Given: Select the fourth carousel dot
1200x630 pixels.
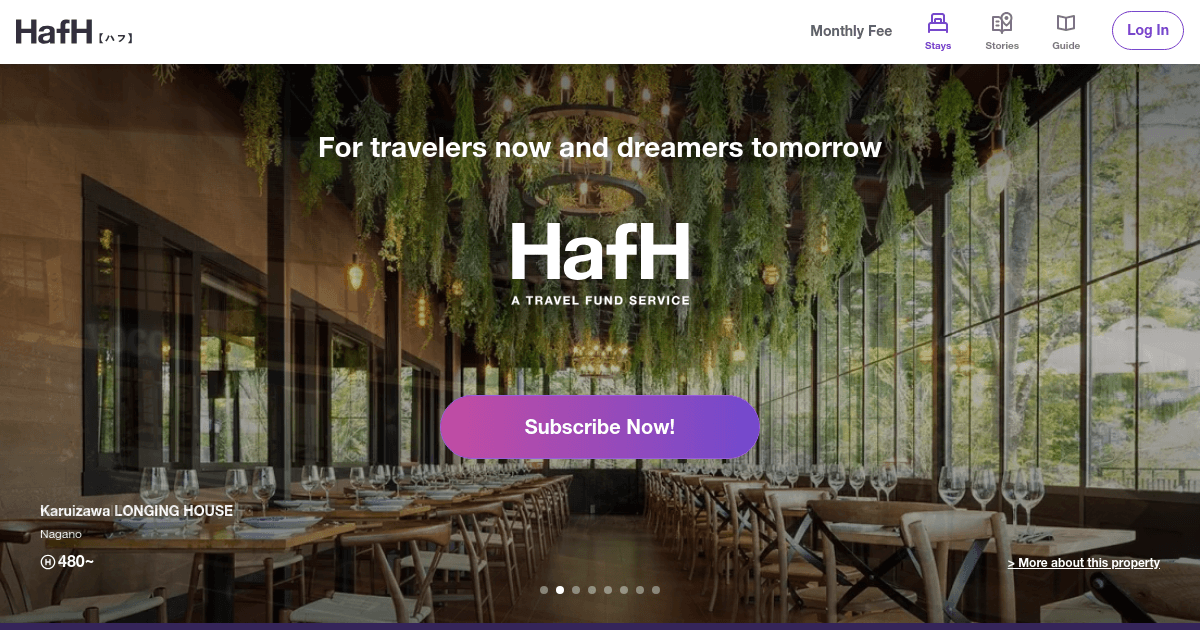Looking at the screenshot, I should (x=592, y=590).
